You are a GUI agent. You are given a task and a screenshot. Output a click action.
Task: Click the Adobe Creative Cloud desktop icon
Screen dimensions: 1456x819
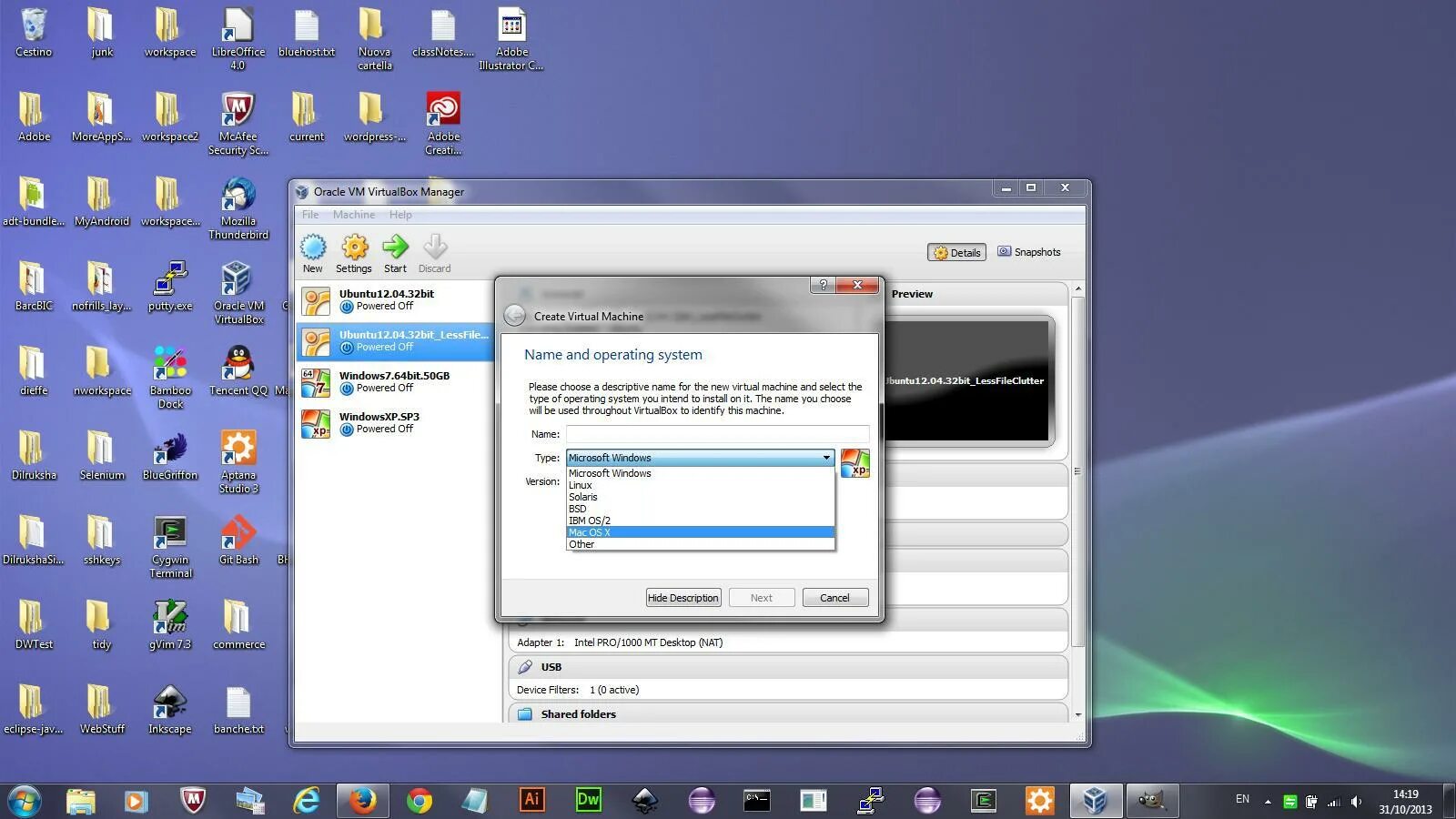tap(443, 124)
